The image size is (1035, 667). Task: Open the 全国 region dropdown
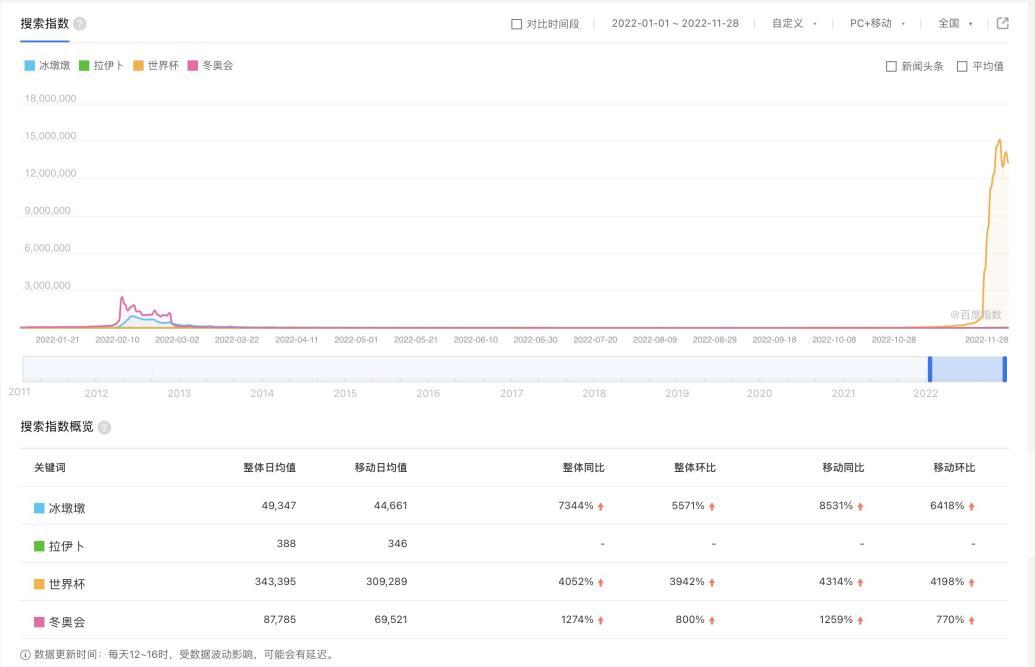click(x=955, y=23)
